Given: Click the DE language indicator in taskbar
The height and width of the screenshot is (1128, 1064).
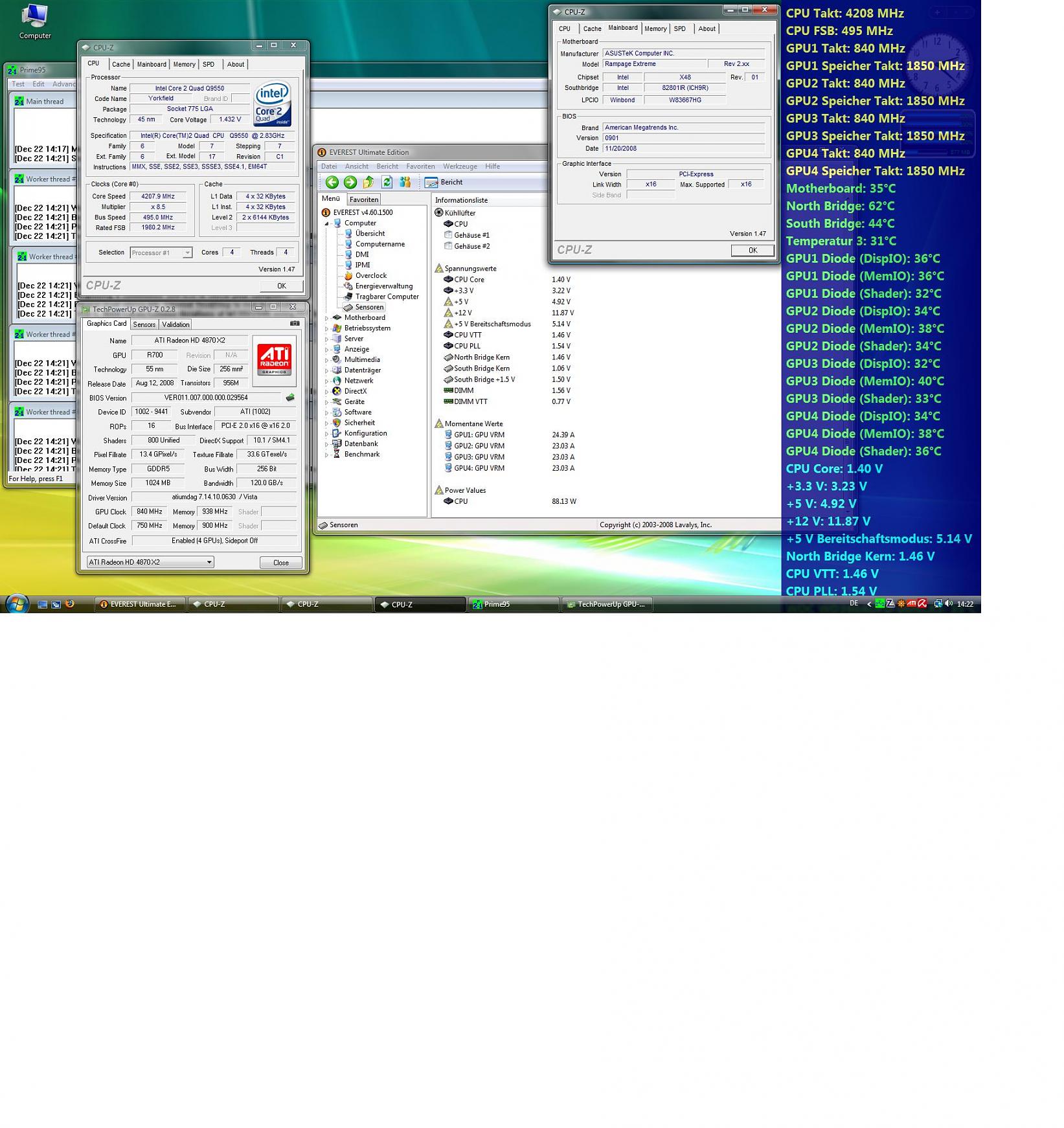Looking at the screenshot, I should tap(854, 603).
